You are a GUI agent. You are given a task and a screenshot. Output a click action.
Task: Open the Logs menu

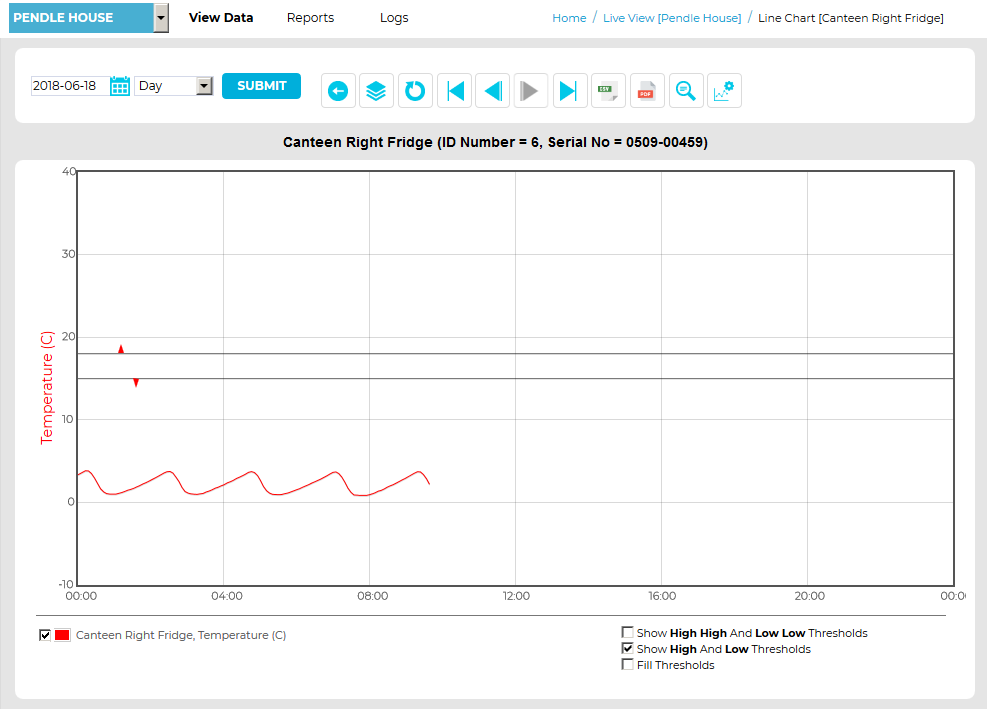(x=394, y=18)
